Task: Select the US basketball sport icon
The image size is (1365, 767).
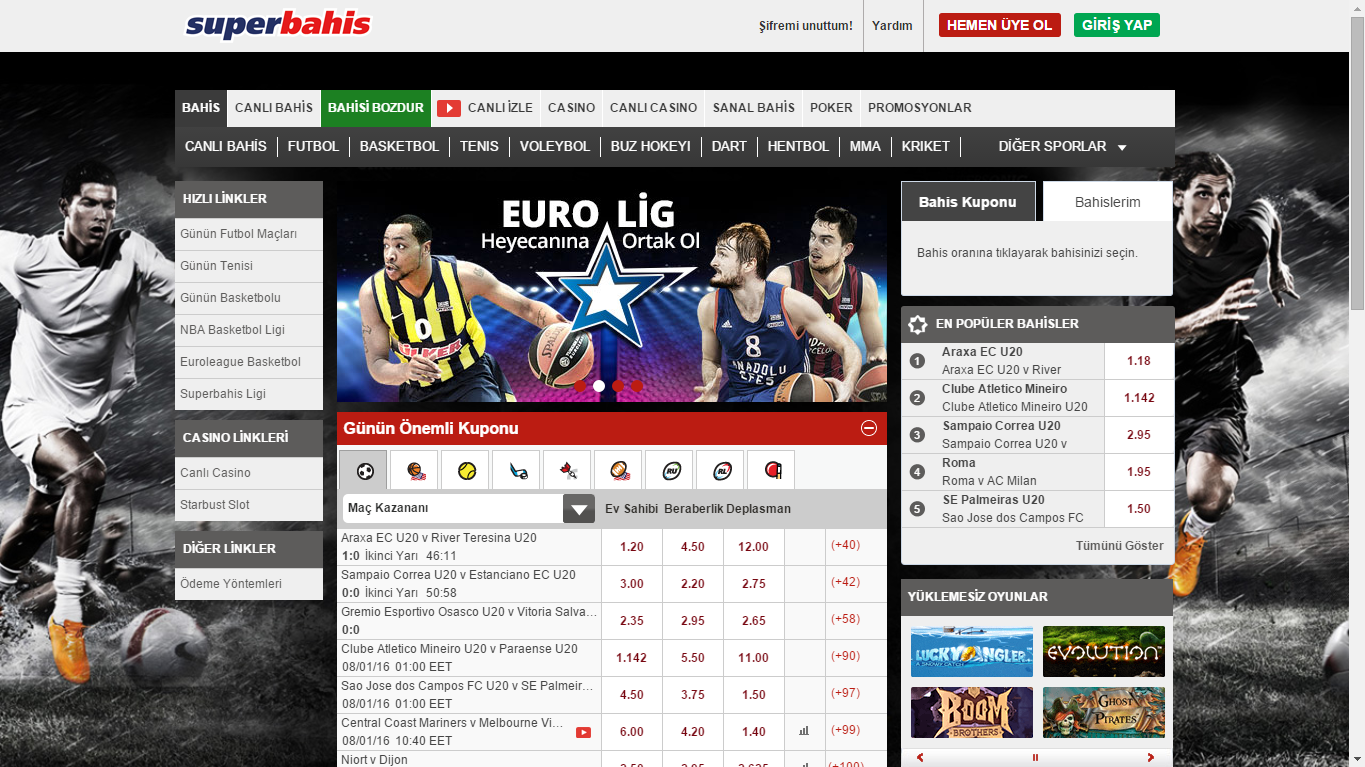Action: [x=414, y=469]
